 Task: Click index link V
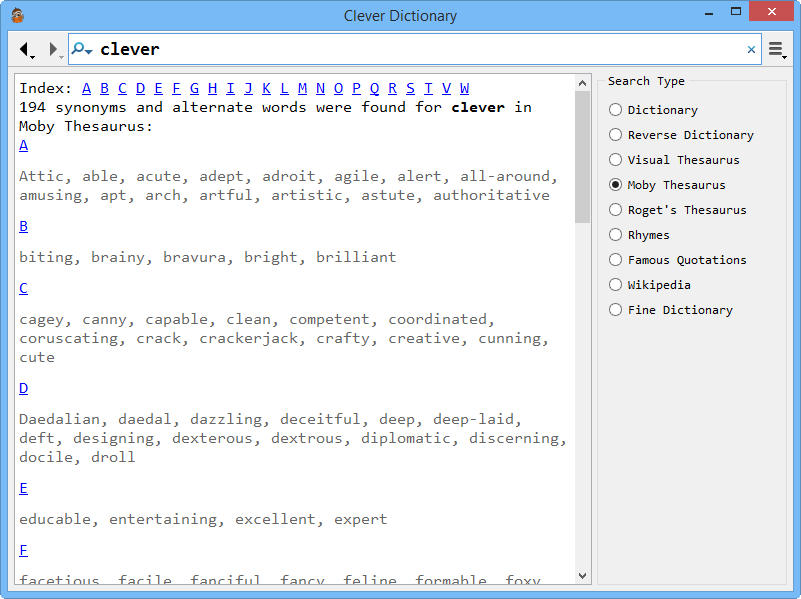tap(446, 88)
